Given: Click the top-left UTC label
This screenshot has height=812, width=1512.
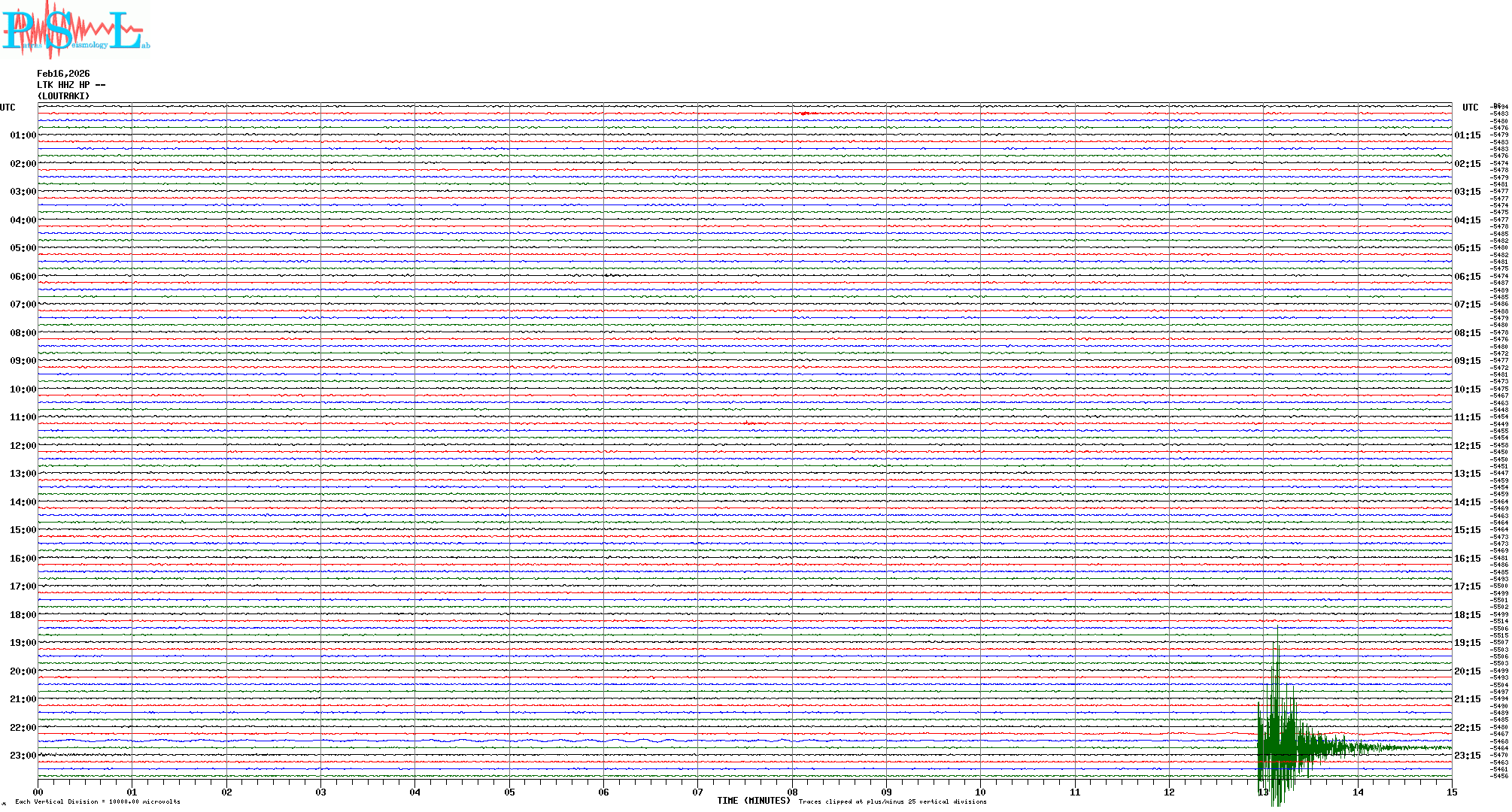Looking at the screenshot, I should click(x=8, y=108).
